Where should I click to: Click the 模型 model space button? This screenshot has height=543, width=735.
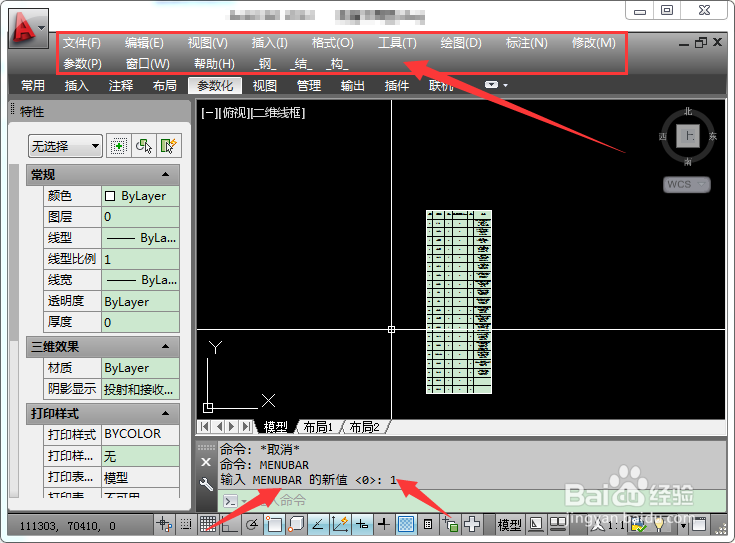tap(510, 525)
